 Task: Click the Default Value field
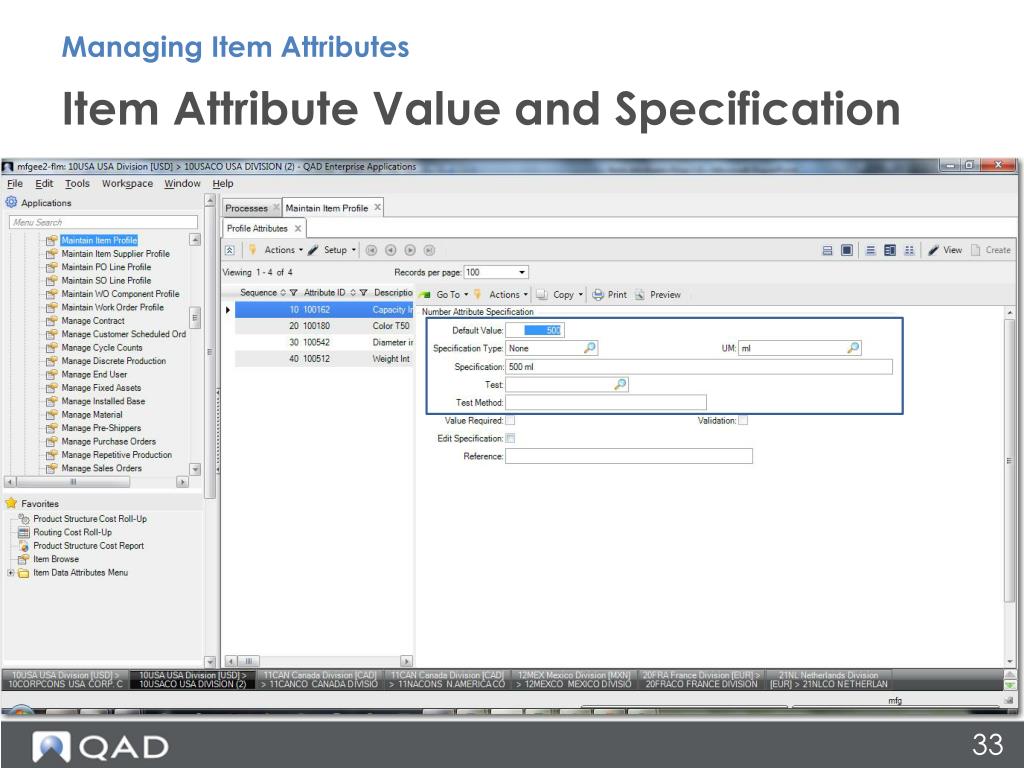(535, 330)
